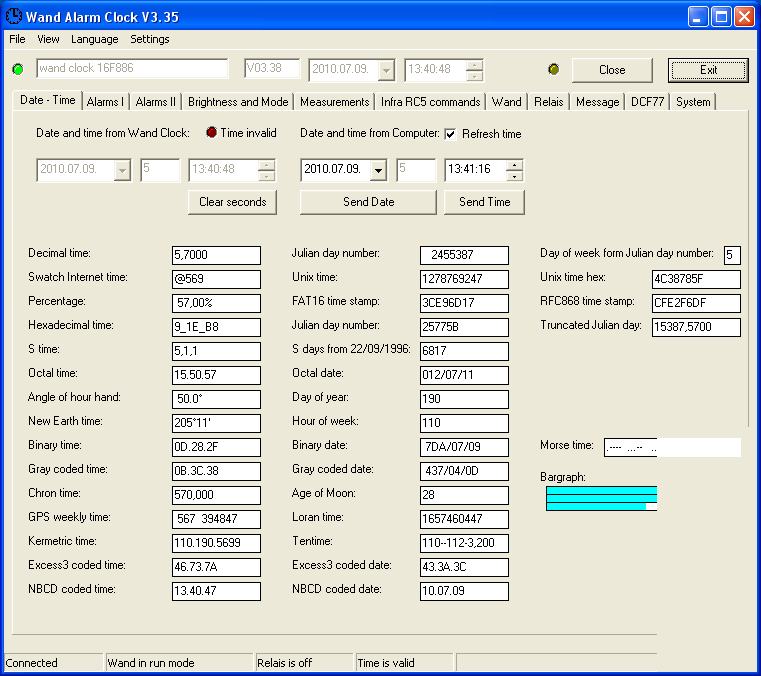Image resolution: width=761 pixels, height=676 pixels.
Task: Decrease computer time with down spinner
Action: [x=514, y=175]
